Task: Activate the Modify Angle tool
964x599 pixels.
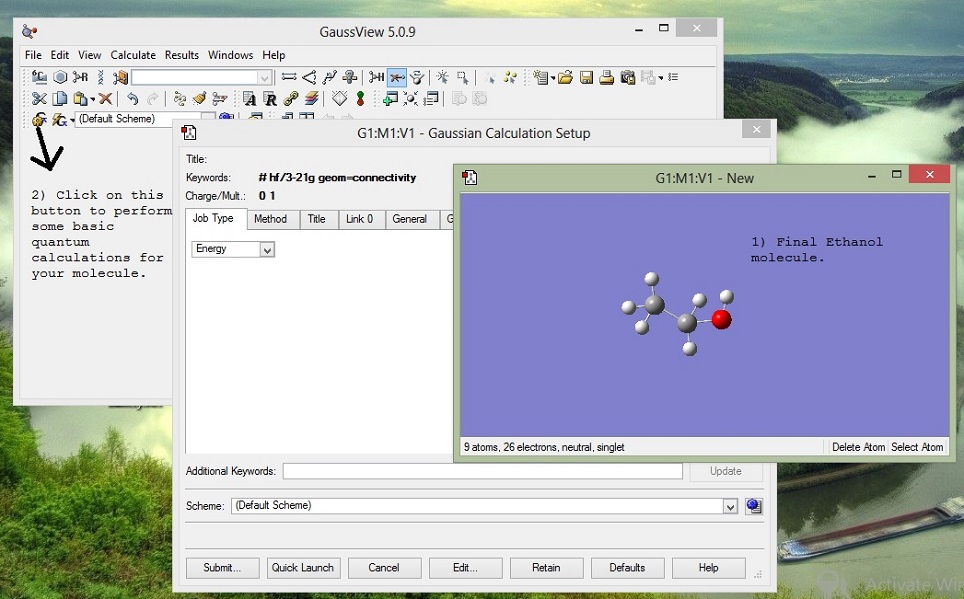Action: (309, 77)
